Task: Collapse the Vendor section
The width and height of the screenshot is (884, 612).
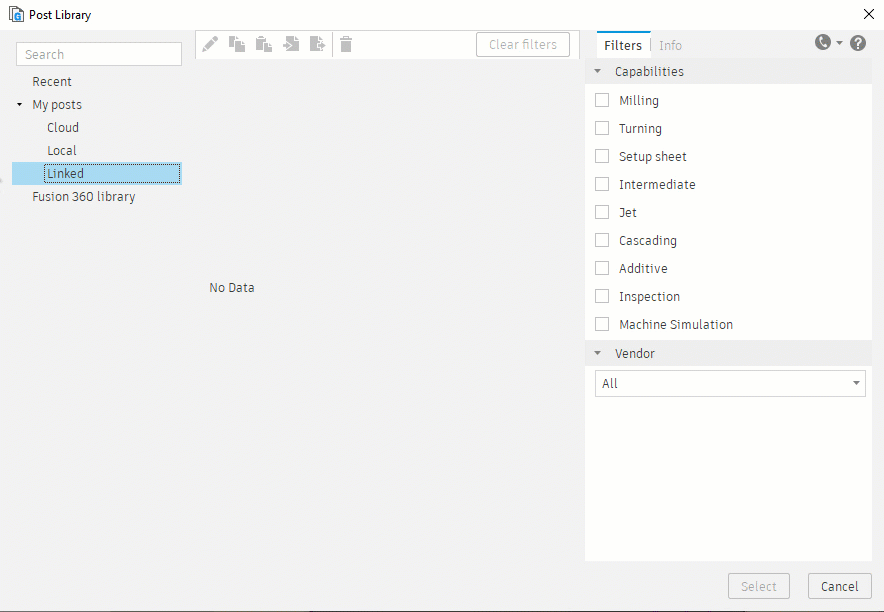Action: pyautogui.click(x=598, y=353)
